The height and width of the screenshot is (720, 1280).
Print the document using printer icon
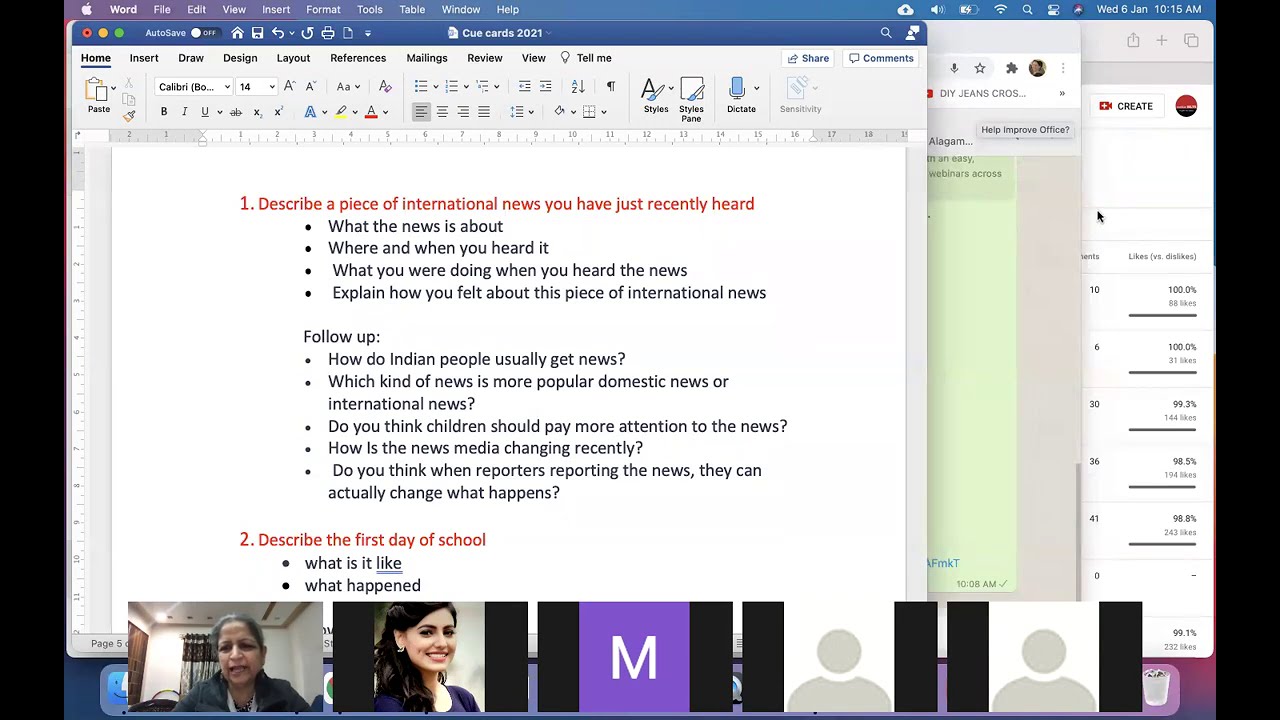328,33
